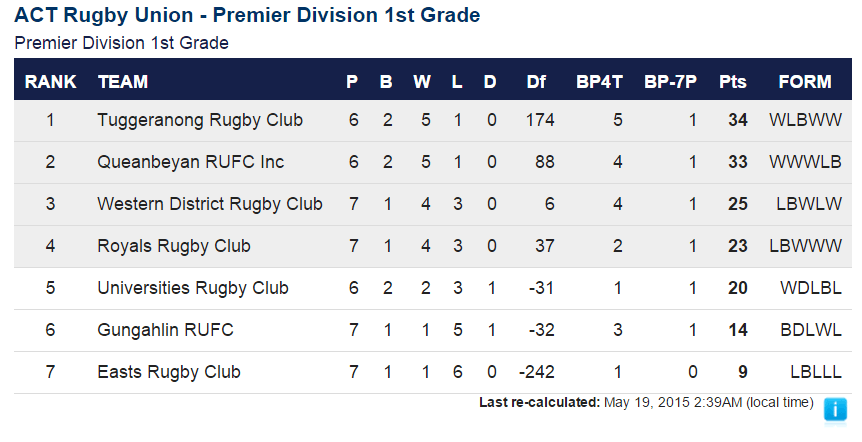Click the FORM column header
Screen dimensions: 862x442
[805, 82]
